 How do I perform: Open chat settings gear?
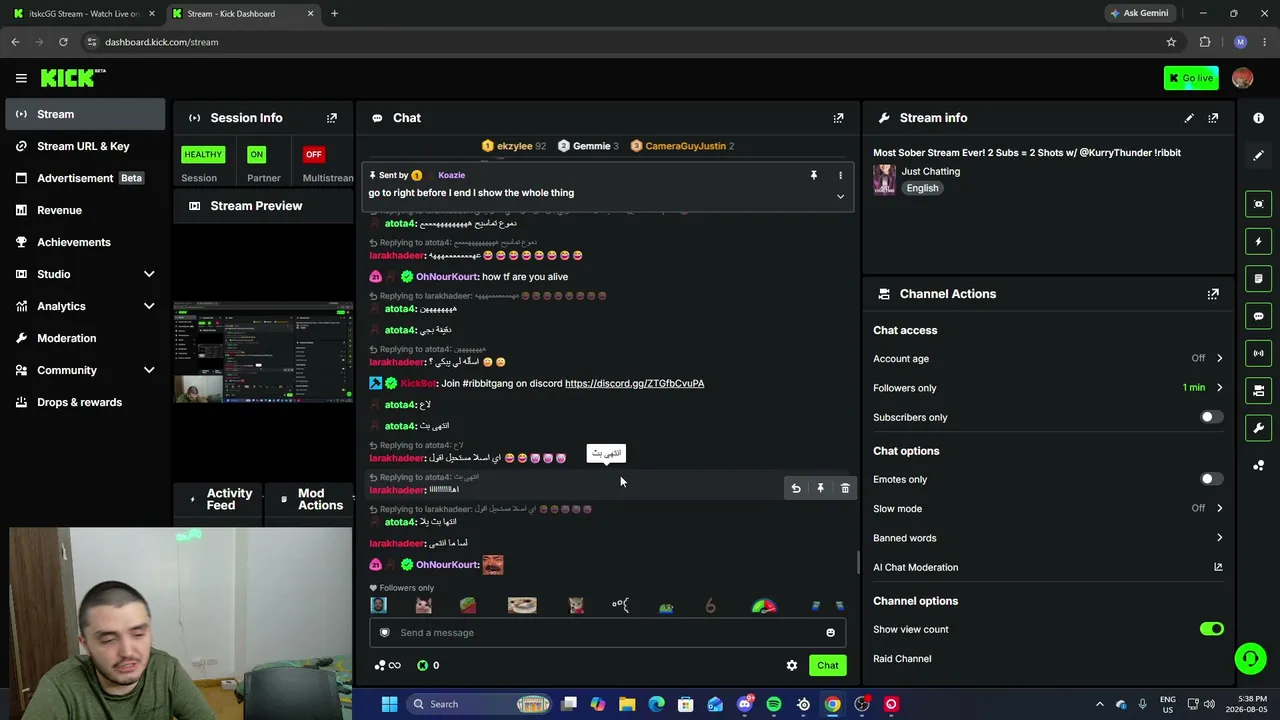[x=792, y=665]
